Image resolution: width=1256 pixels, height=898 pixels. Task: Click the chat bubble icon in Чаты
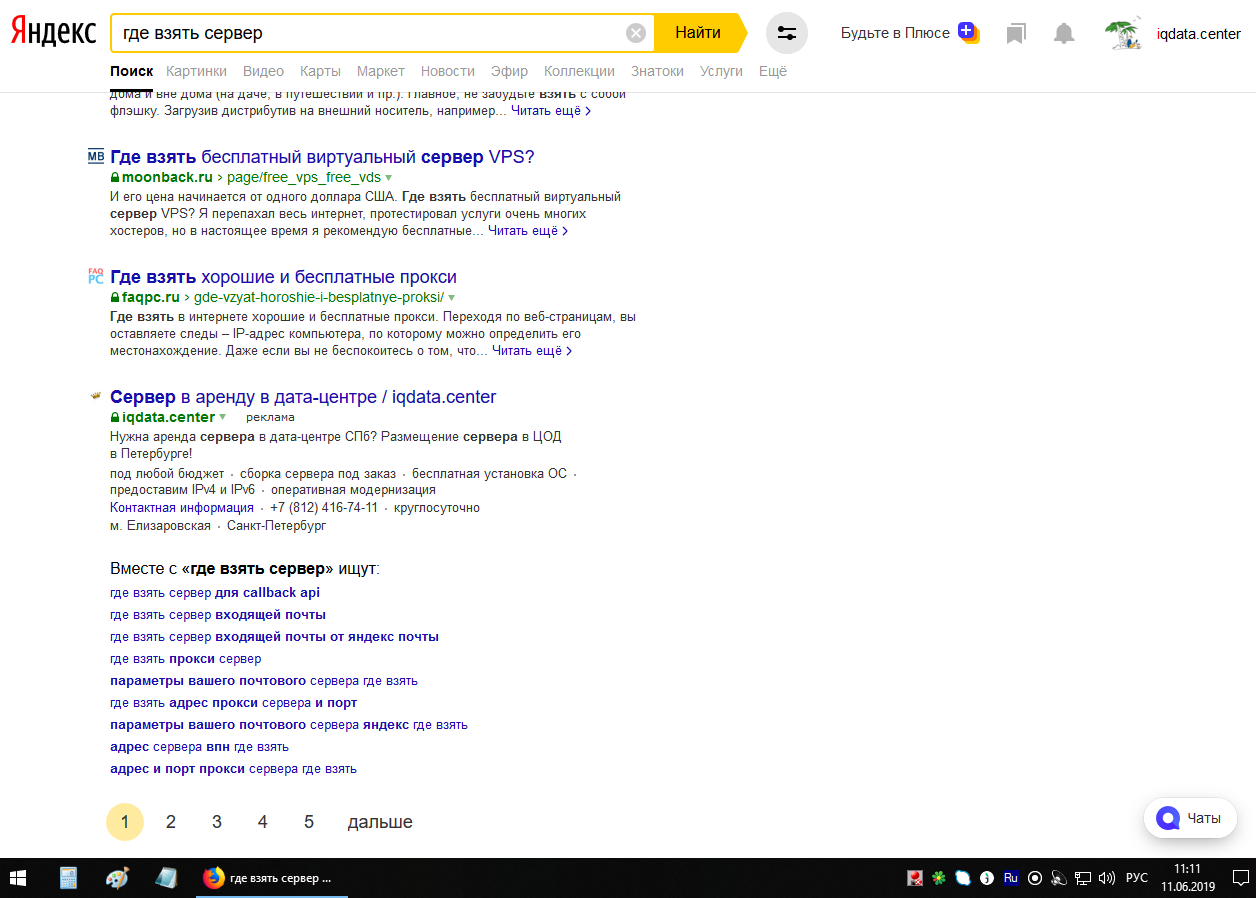(1168, 818)
